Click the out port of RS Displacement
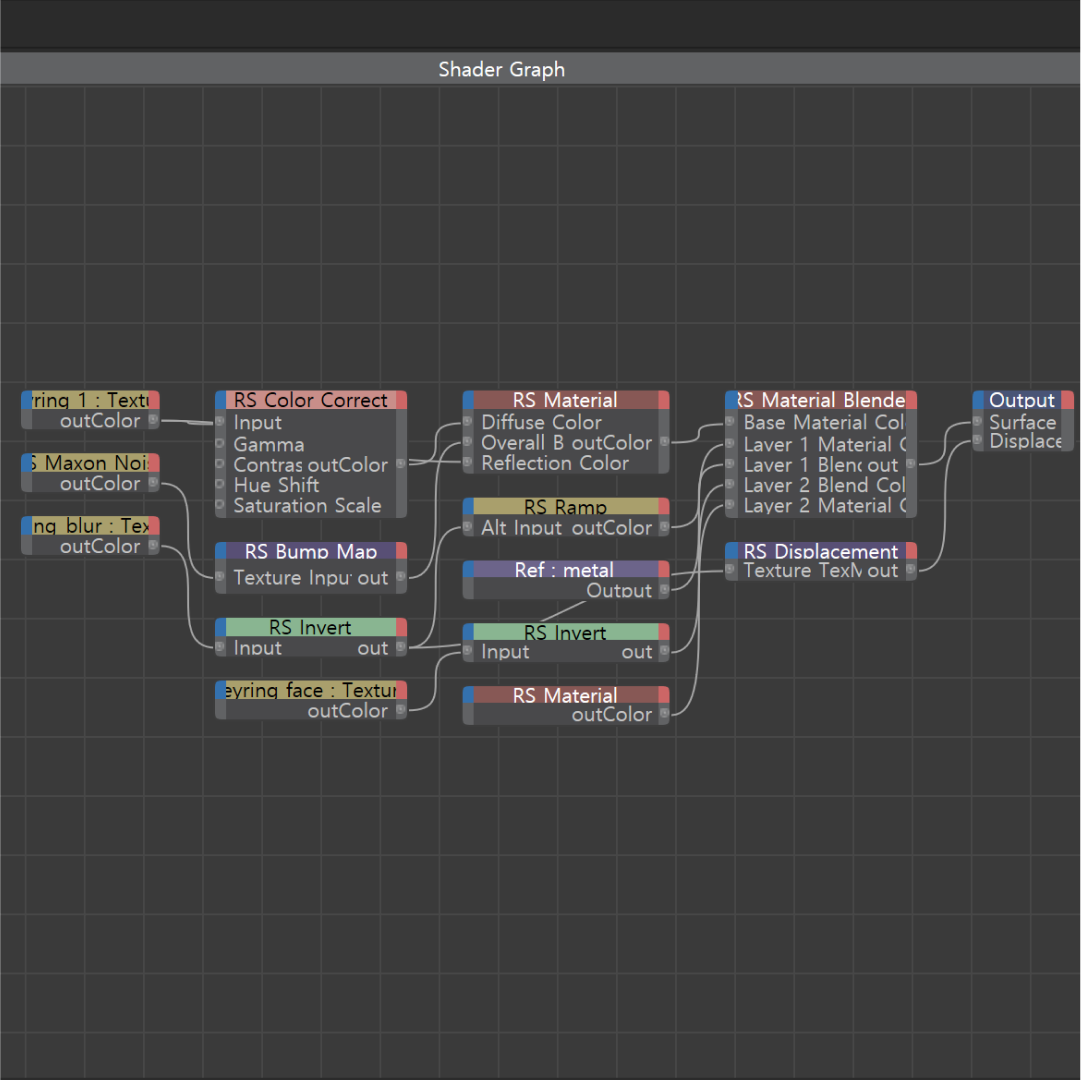This screenshot has height=1080, width=1081. (x=911, y=569)
